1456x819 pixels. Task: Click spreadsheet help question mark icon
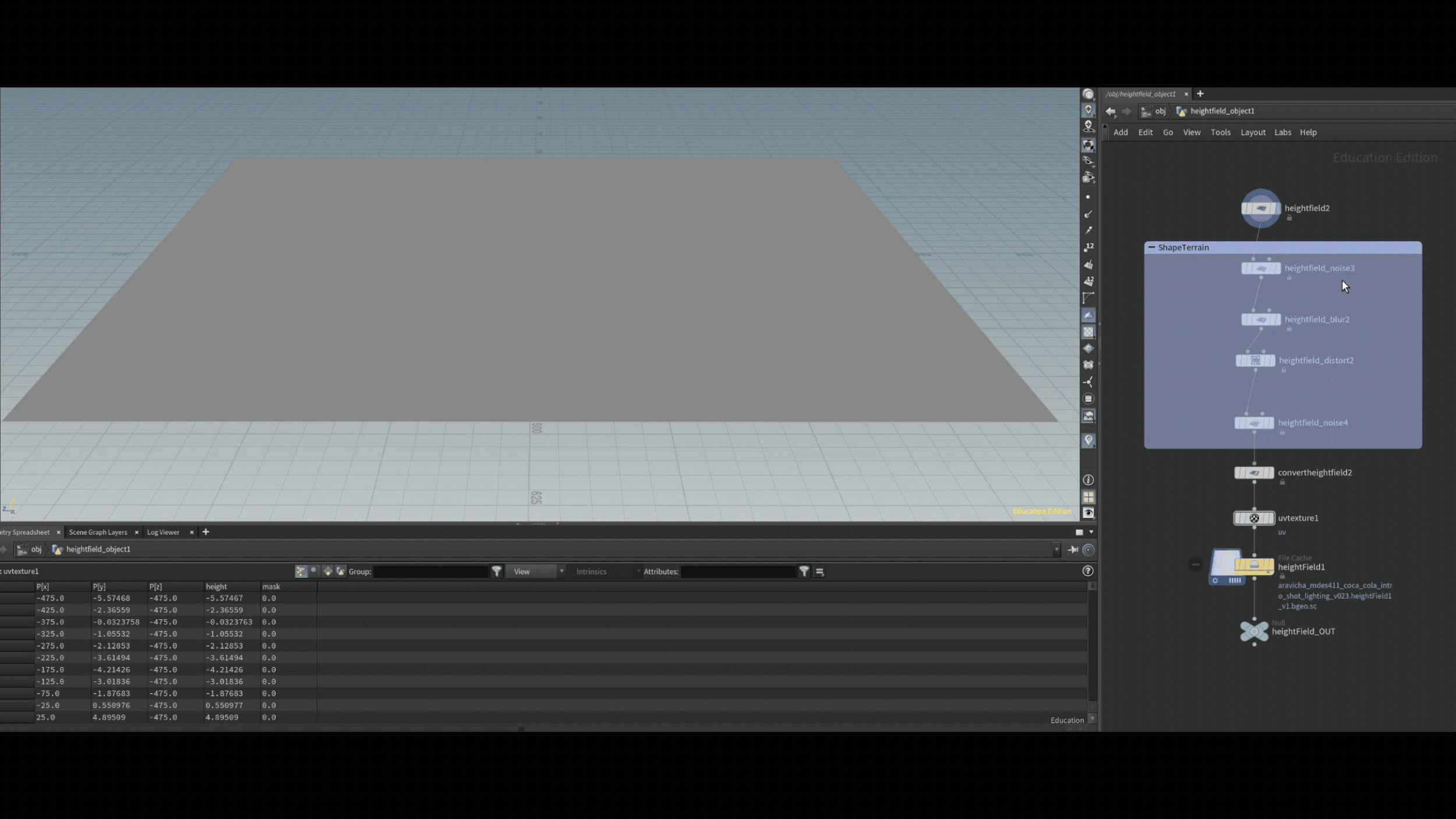tap(1087, 571)
